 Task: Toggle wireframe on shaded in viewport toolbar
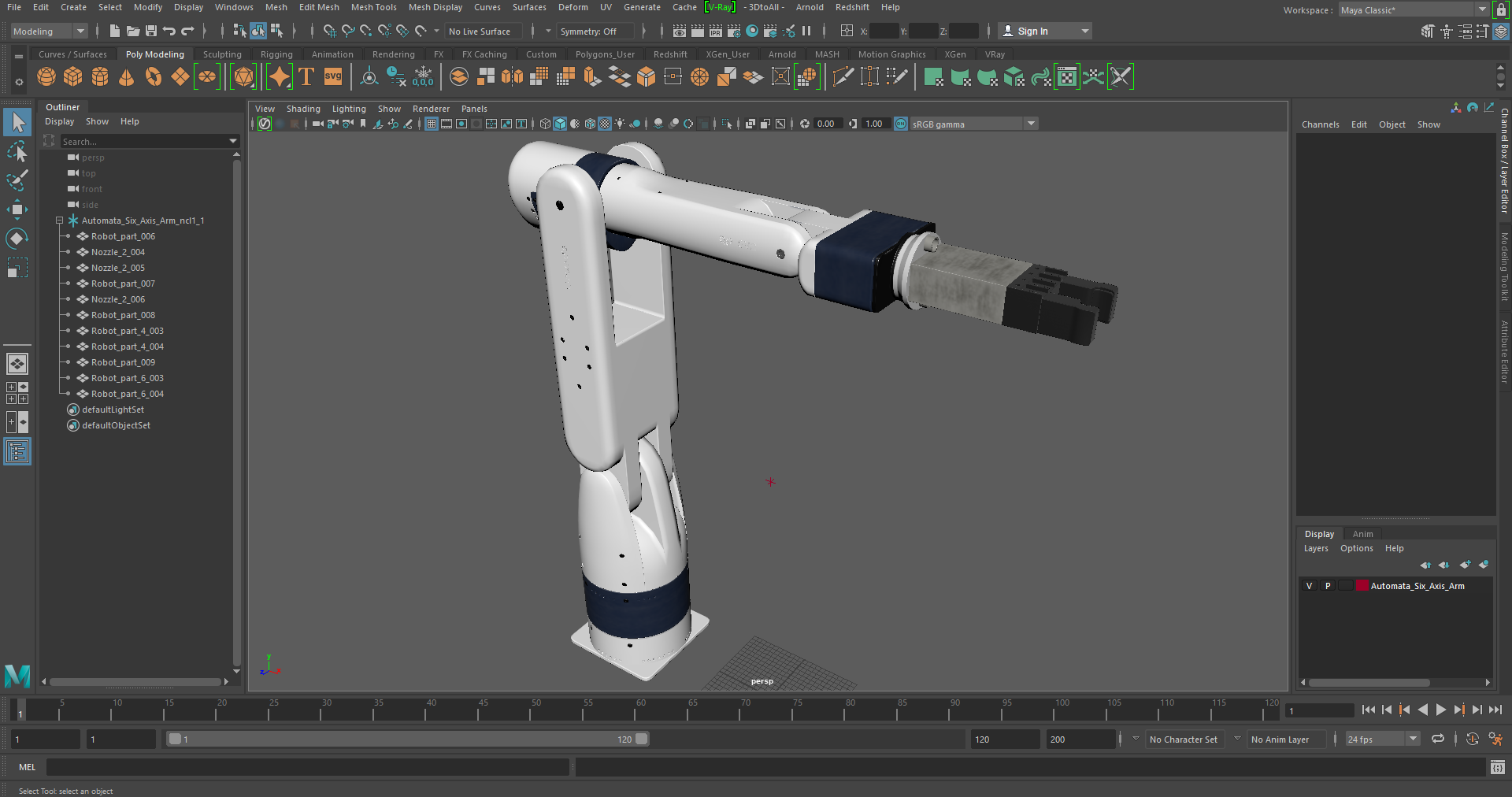point(590,124)
